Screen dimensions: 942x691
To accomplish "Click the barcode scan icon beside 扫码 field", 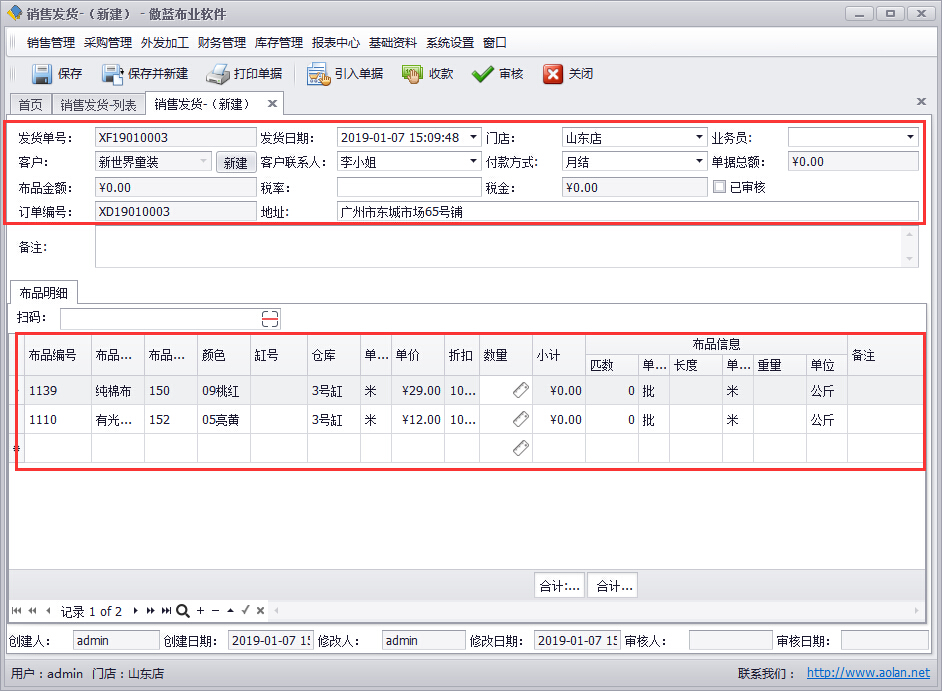I will [268, 318].
